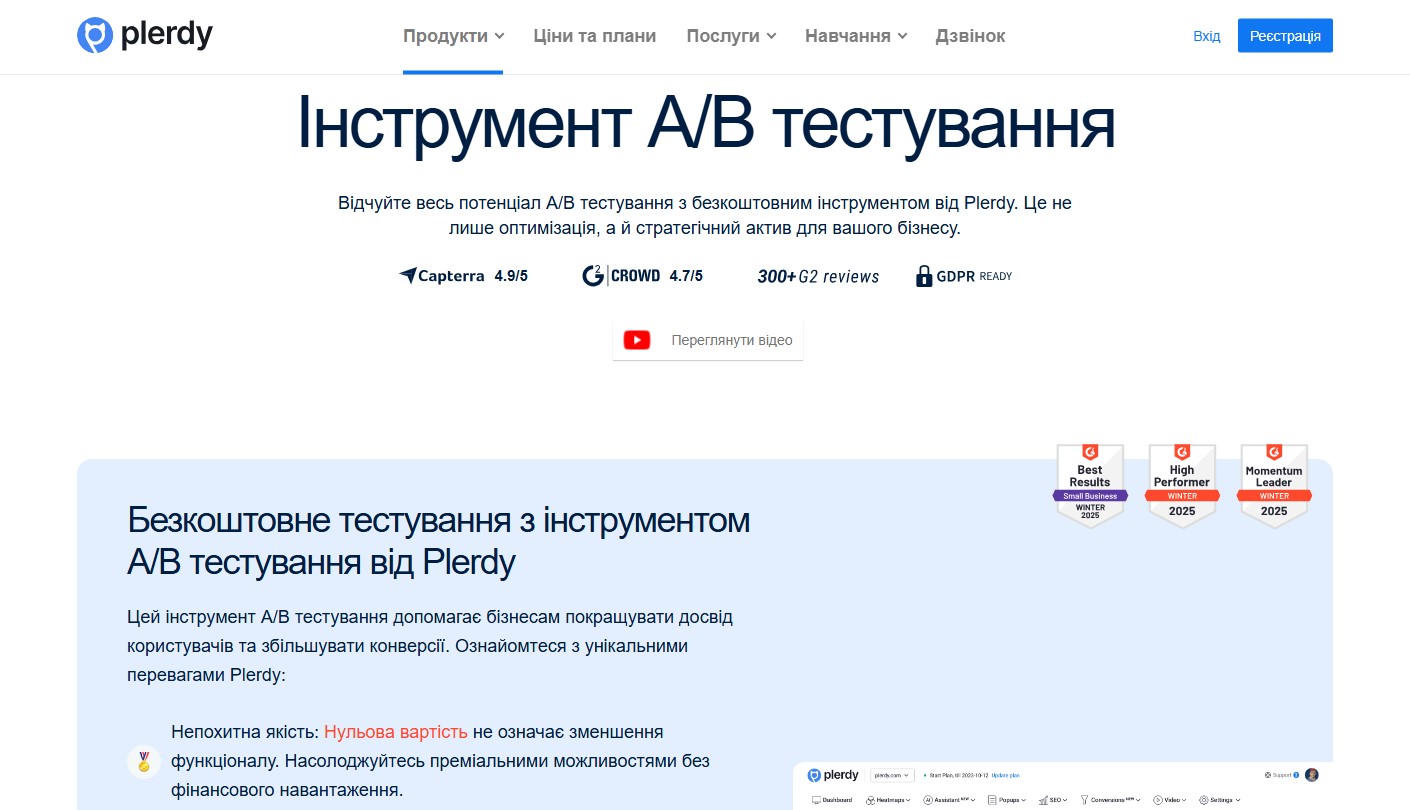Expand Popups in the dashboard preview

pyautogui.click(x=1007, y=800)
